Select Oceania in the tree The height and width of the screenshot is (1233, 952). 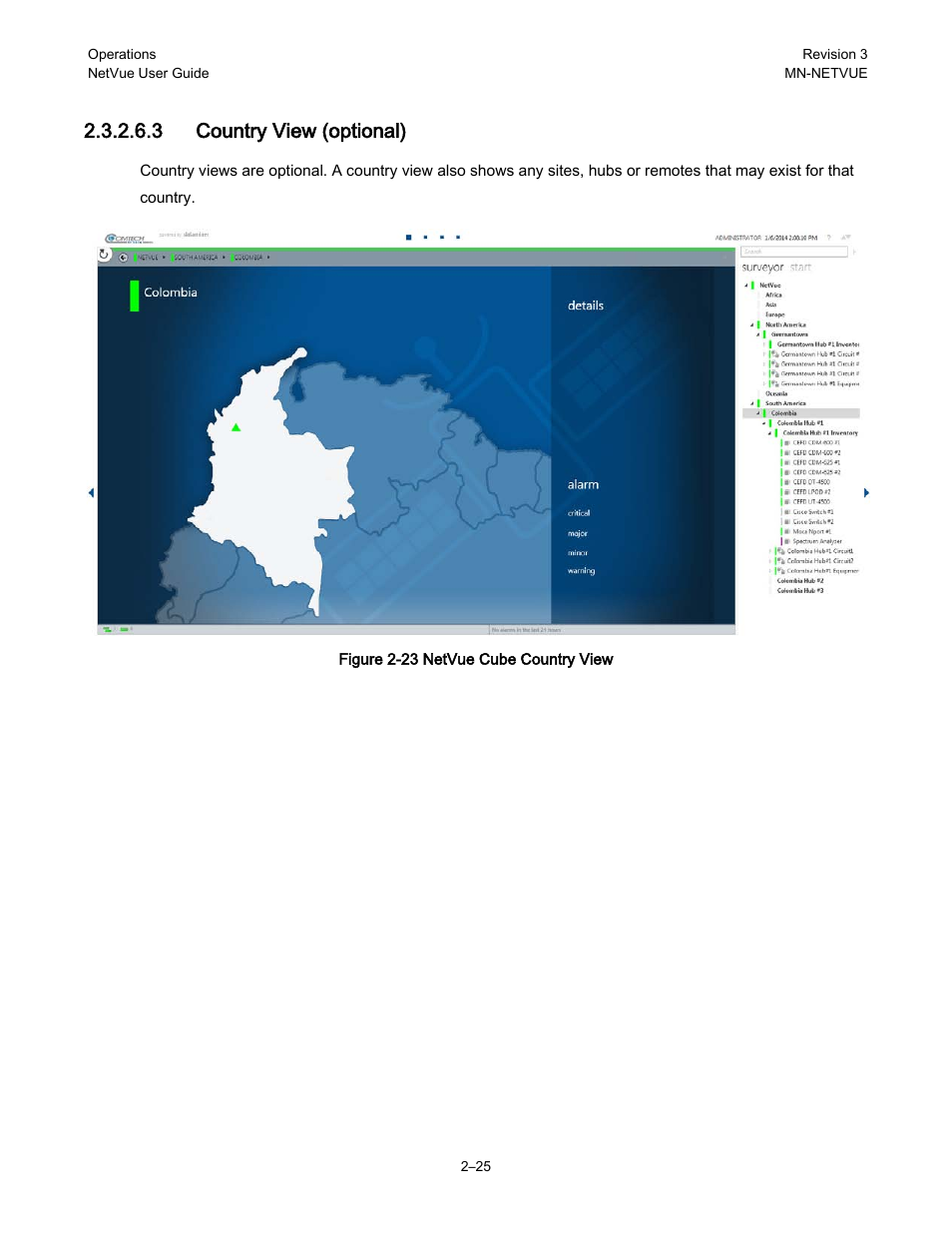776,394
